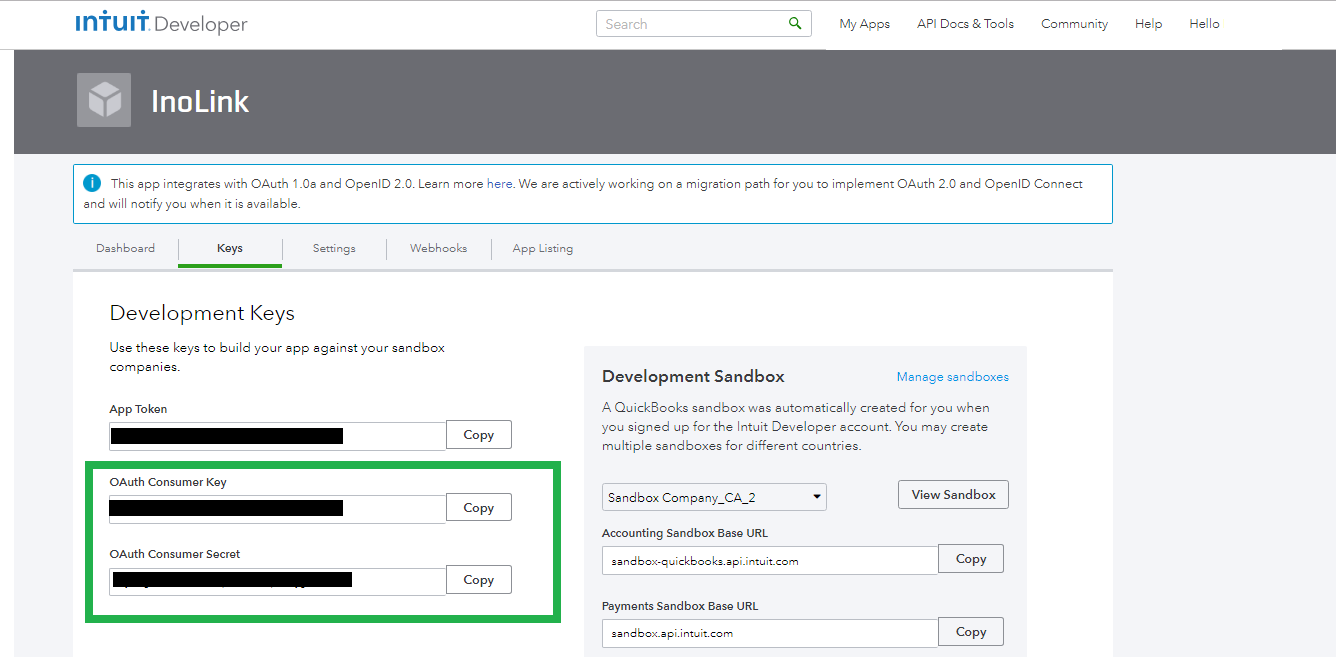Click the blue info icon in banner
The width and height of the screenshot is (1336, 657).
pos(92,183)
